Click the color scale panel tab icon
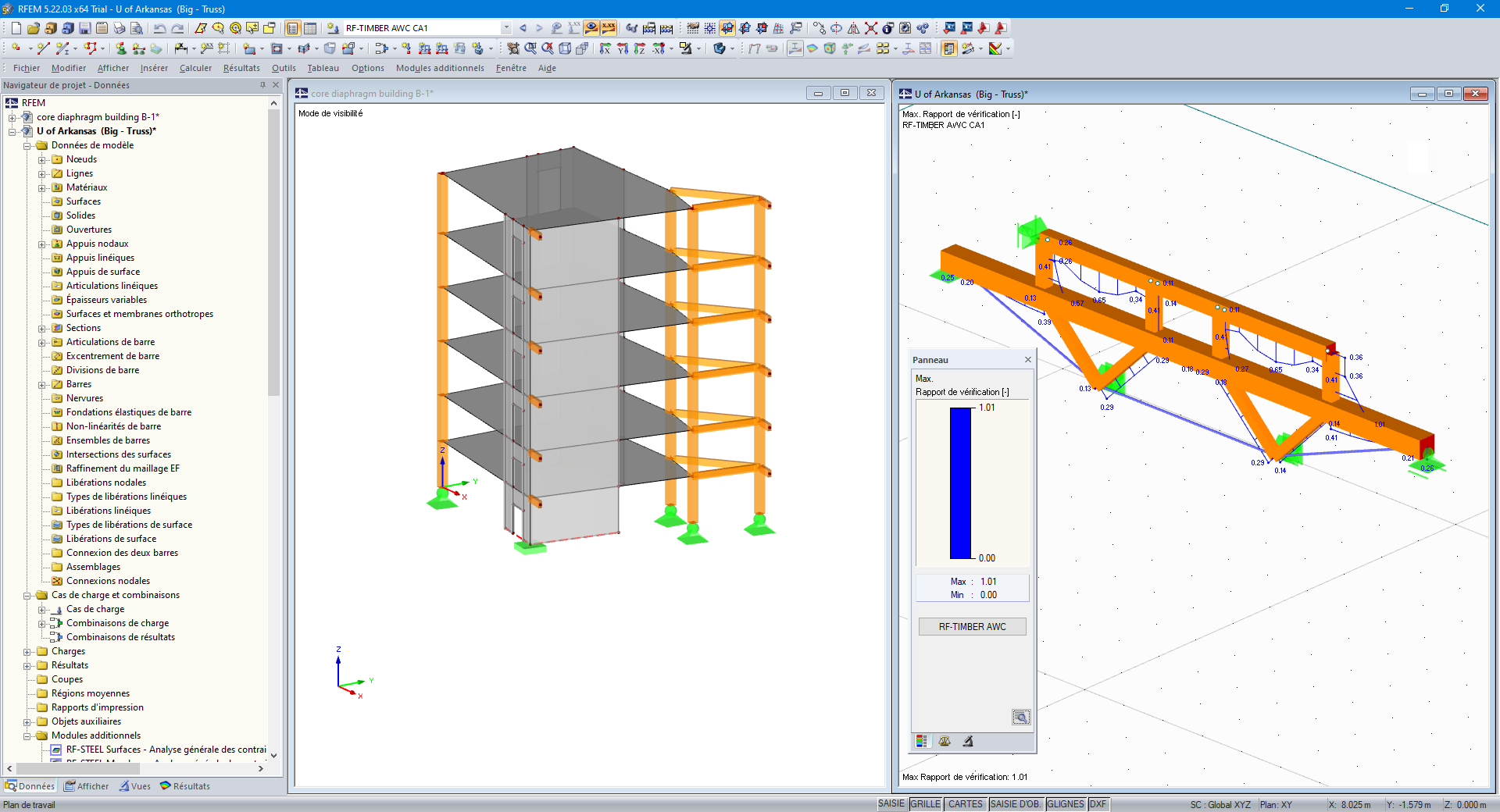Viewport: 1500px width, 812px height. click(922, 741)
